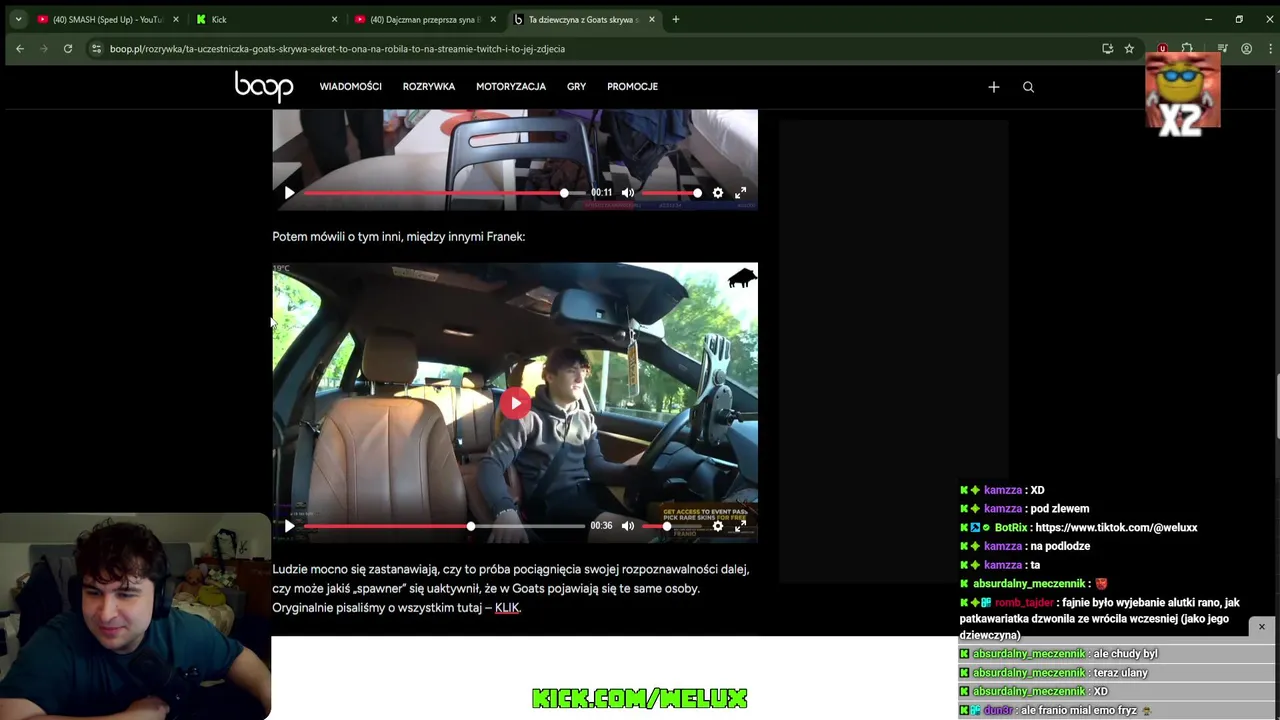Screen dimensions: 1280x720
Task: Seek on the car video progress bar
Action: click(444, 526)
